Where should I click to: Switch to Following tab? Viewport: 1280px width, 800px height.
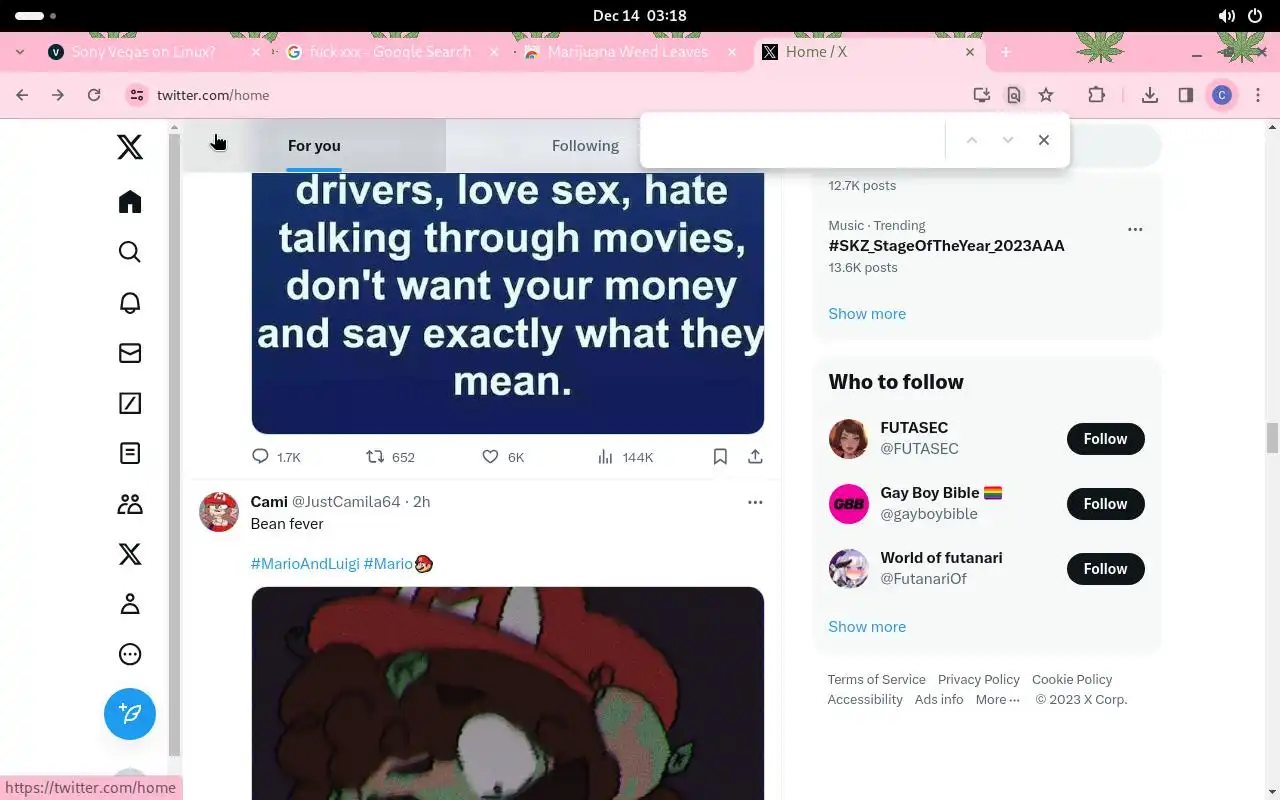[x=585, y=146]
